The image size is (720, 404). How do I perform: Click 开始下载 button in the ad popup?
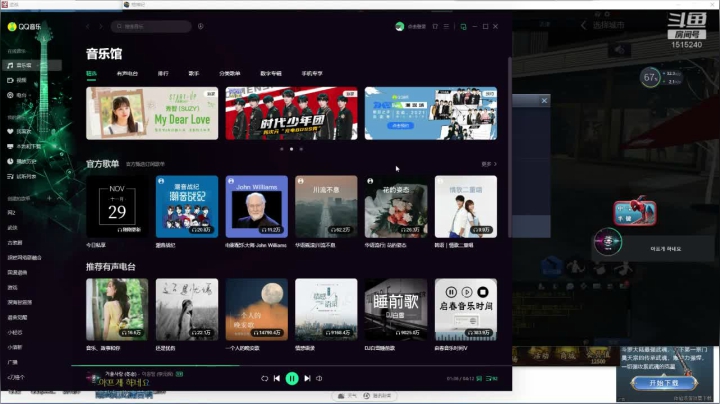click(664, 382)
